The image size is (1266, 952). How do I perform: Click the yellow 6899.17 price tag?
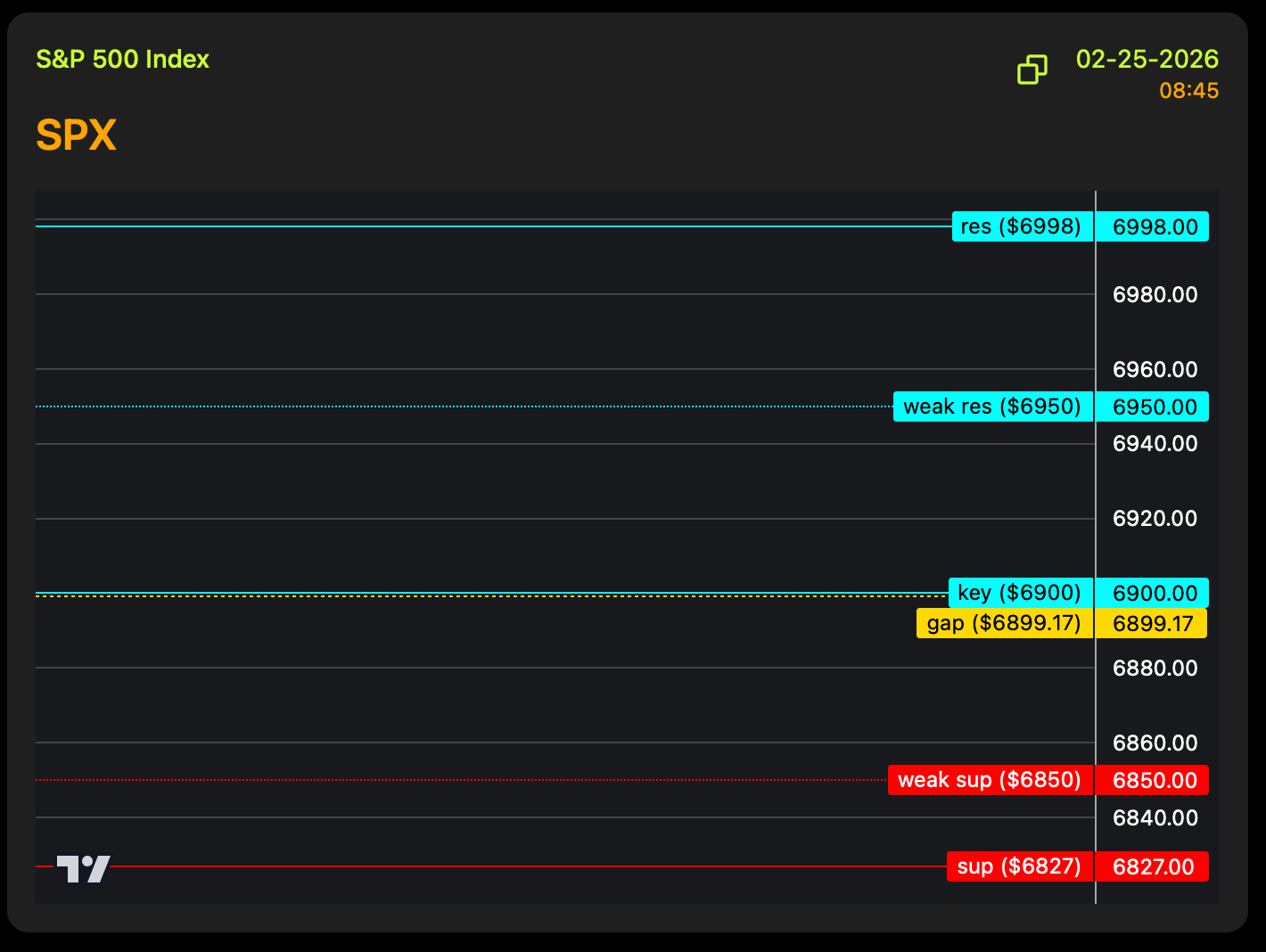click(x=1153, y=624)
